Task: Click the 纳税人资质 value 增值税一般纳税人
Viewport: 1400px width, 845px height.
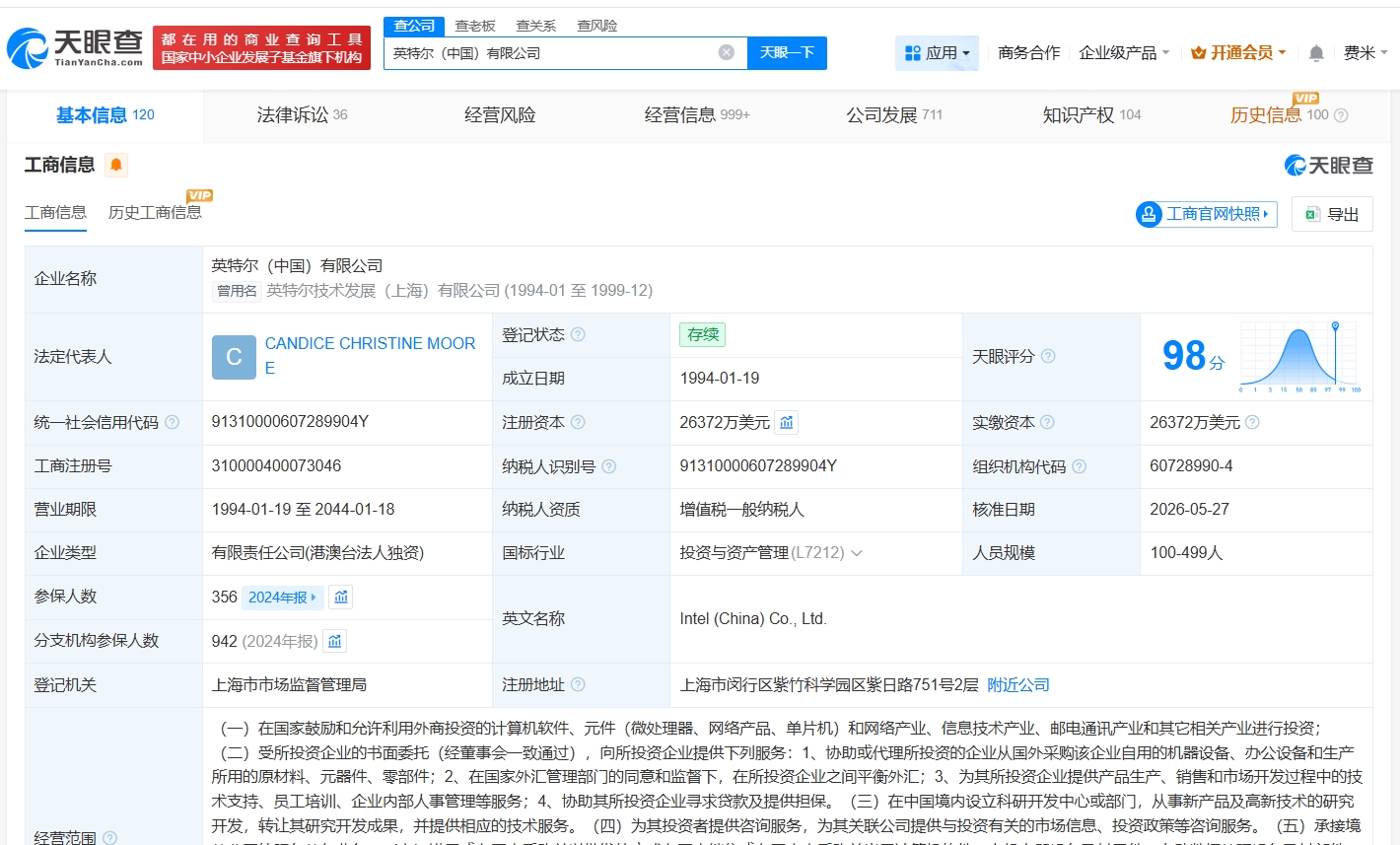Action: [x=741, y=510]
